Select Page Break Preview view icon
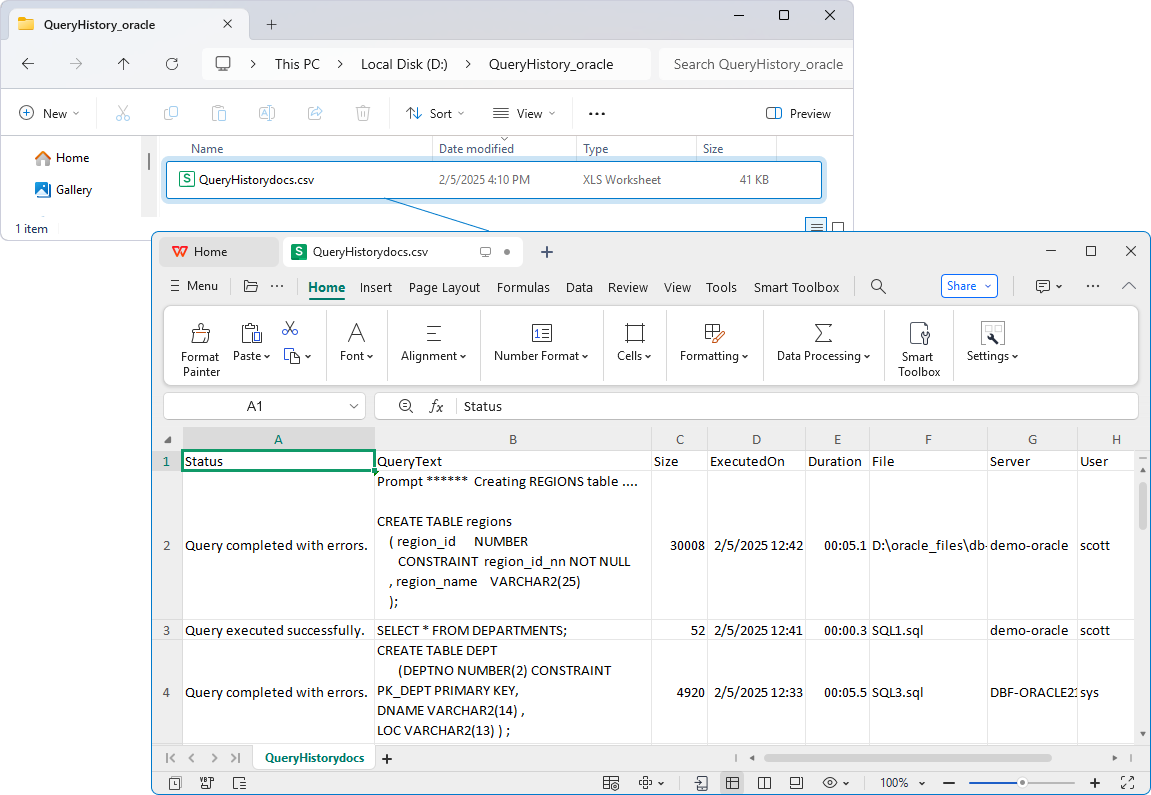Viewport: 1151px width, 795px height. coord(764,783)
